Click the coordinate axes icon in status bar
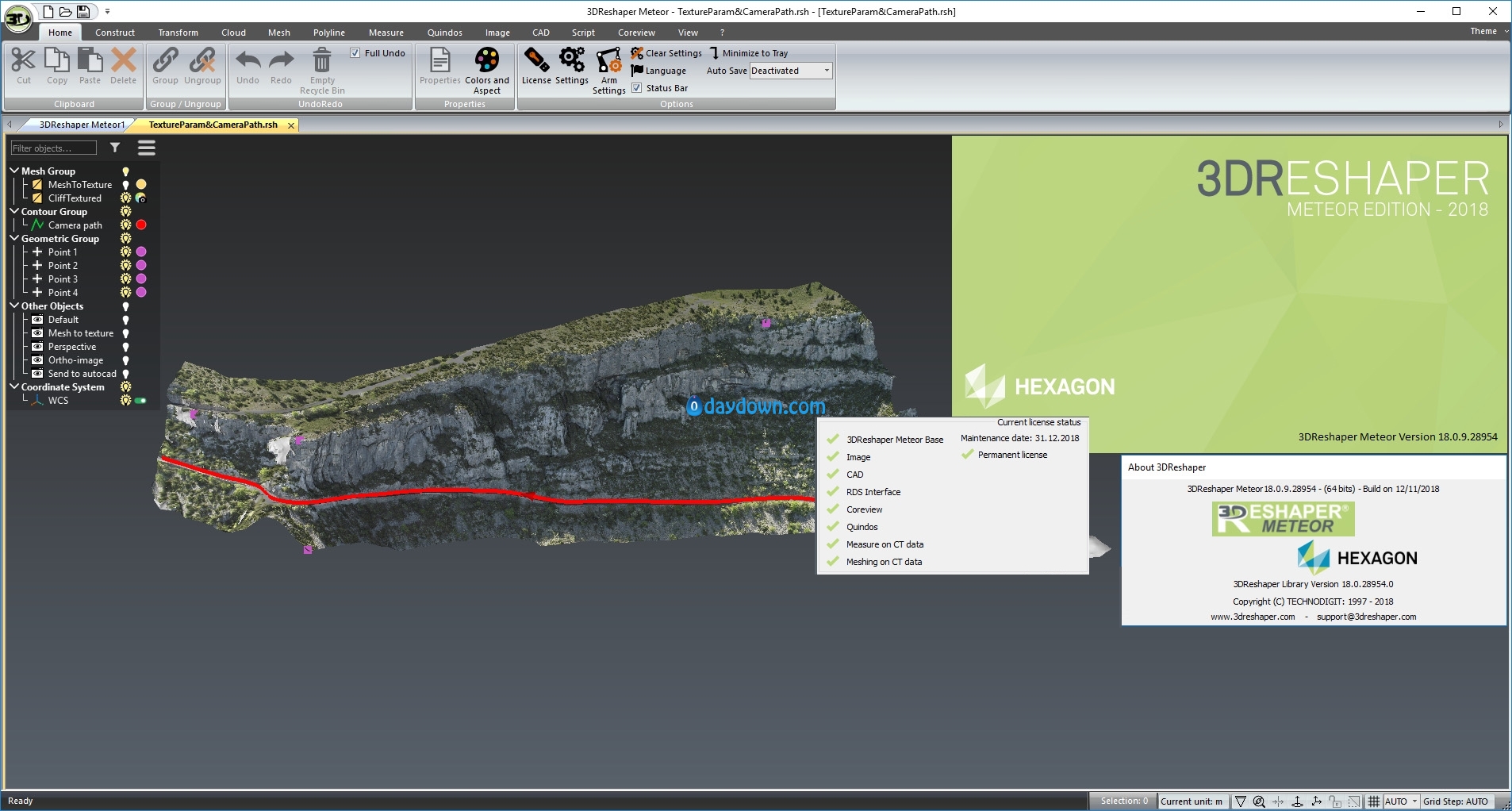Screen dimensions: 1512x811 tap(1317, 801)
